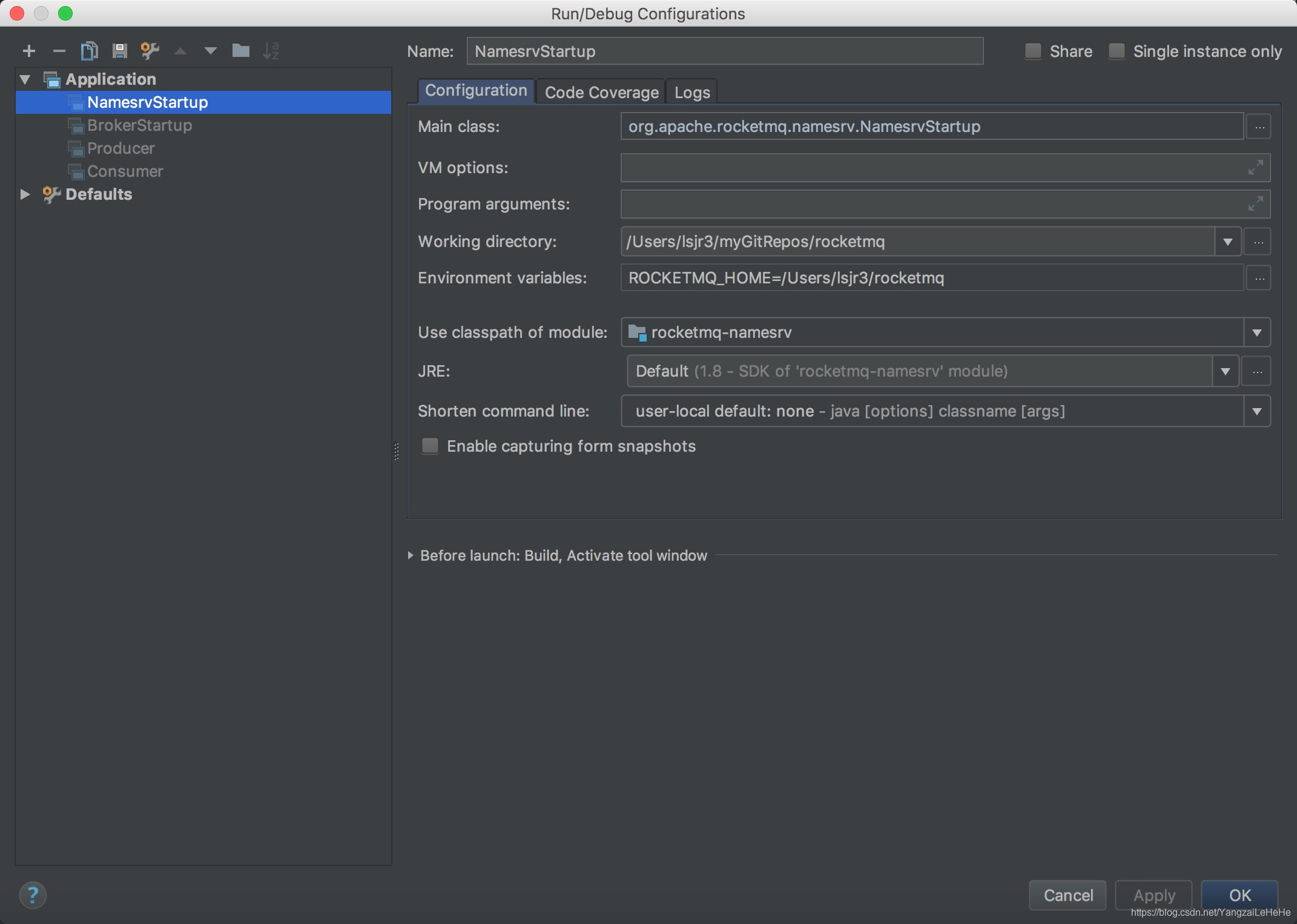The image size is (1297, 924).
Task: Browse for the main class with the ellipsis button
Action: [1259, 127]
